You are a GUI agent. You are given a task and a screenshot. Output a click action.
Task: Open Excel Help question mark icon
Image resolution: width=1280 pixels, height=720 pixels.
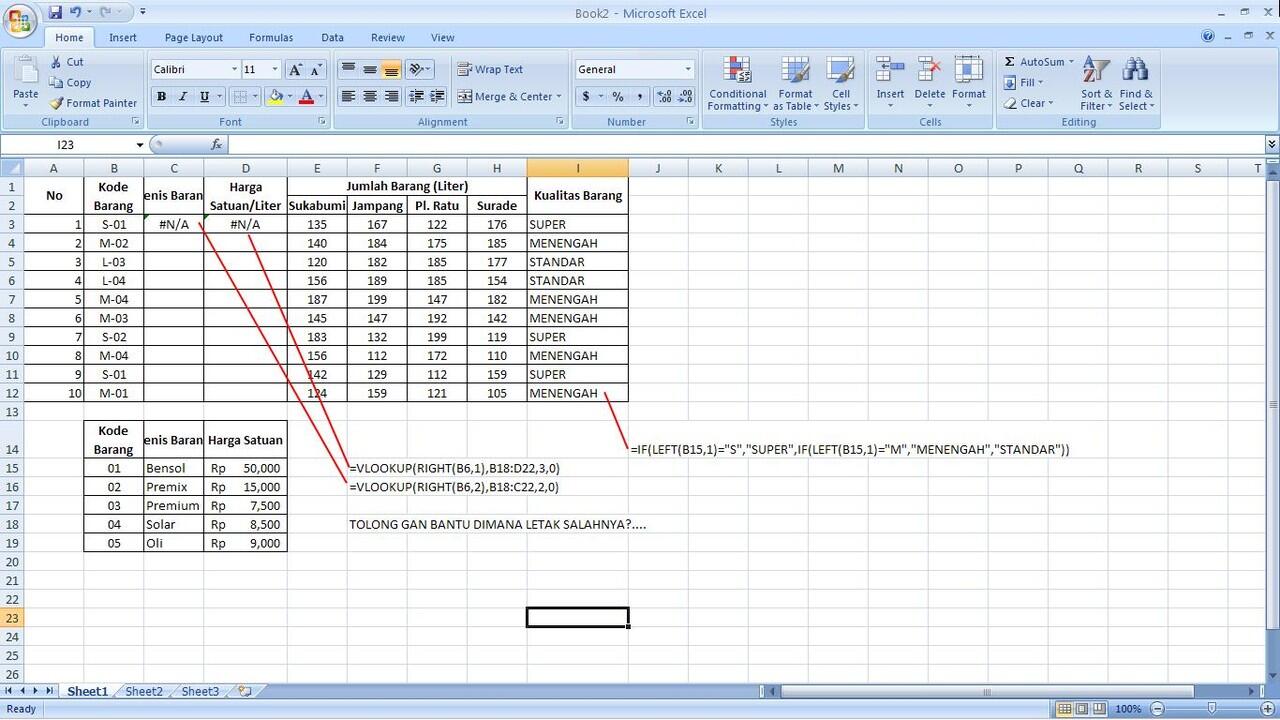click(1209, 36)
